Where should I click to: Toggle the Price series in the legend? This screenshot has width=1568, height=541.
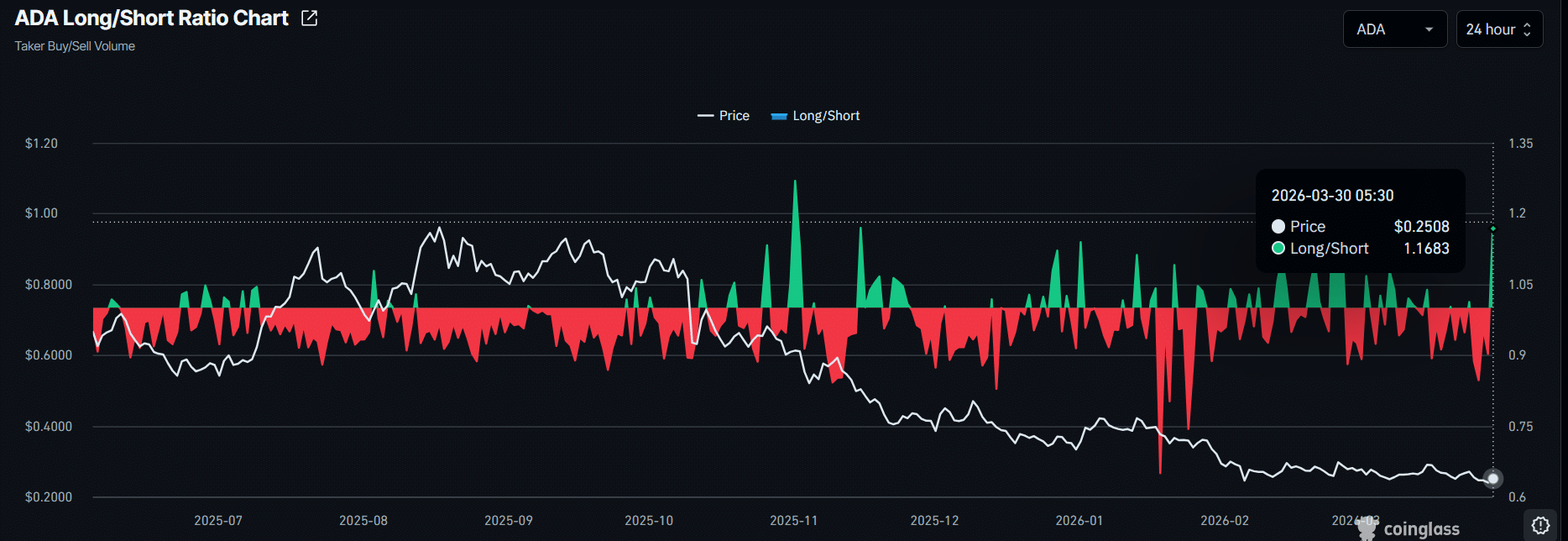[724, 116]
